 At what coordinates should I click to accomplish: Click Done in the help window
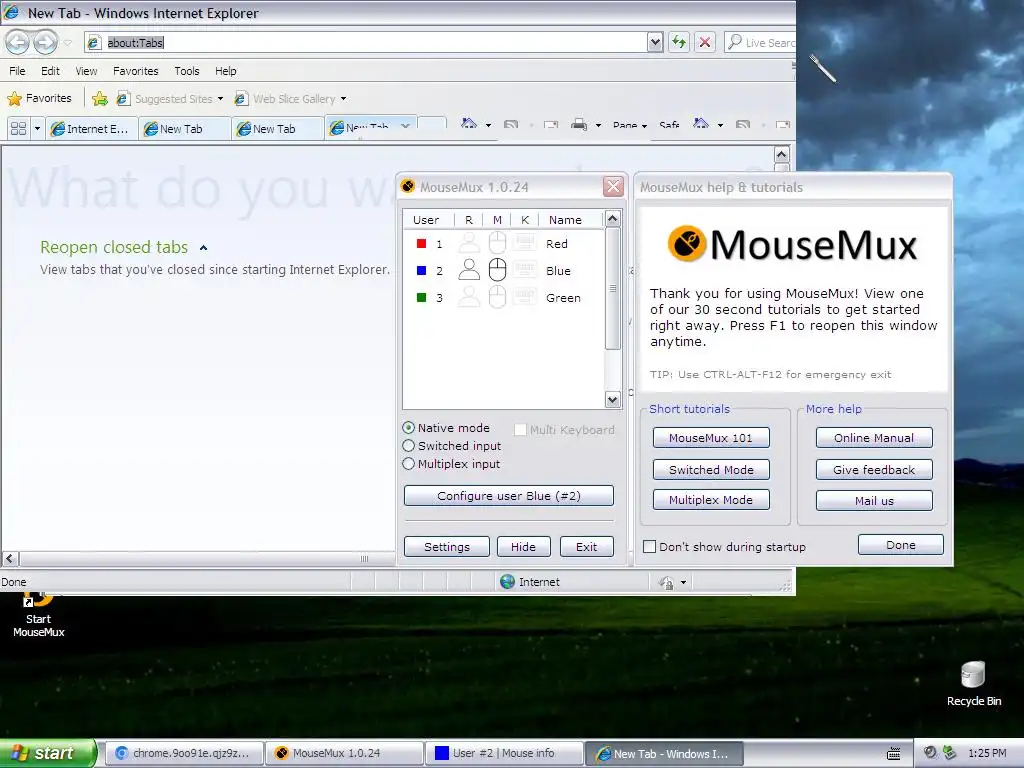pyautogui.click(x=901, y=545)
